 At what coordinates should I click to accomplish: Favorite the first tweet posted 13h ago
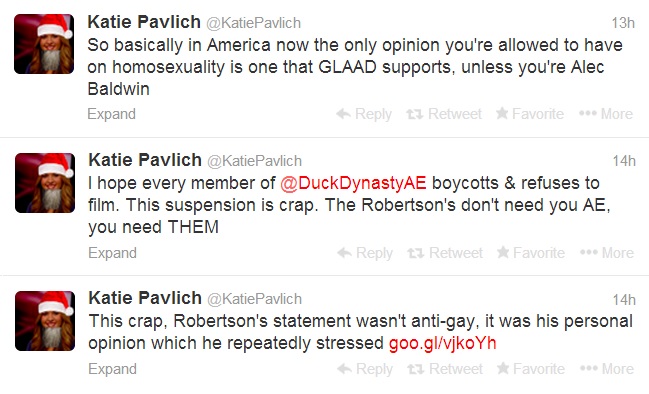coord(530,113)
